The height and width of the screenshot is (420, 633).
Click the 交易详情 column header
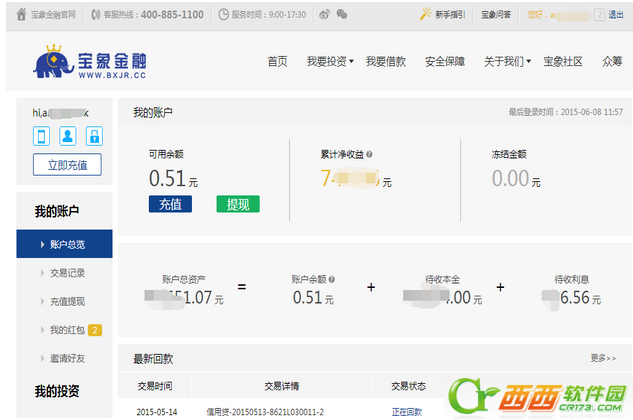282,386
